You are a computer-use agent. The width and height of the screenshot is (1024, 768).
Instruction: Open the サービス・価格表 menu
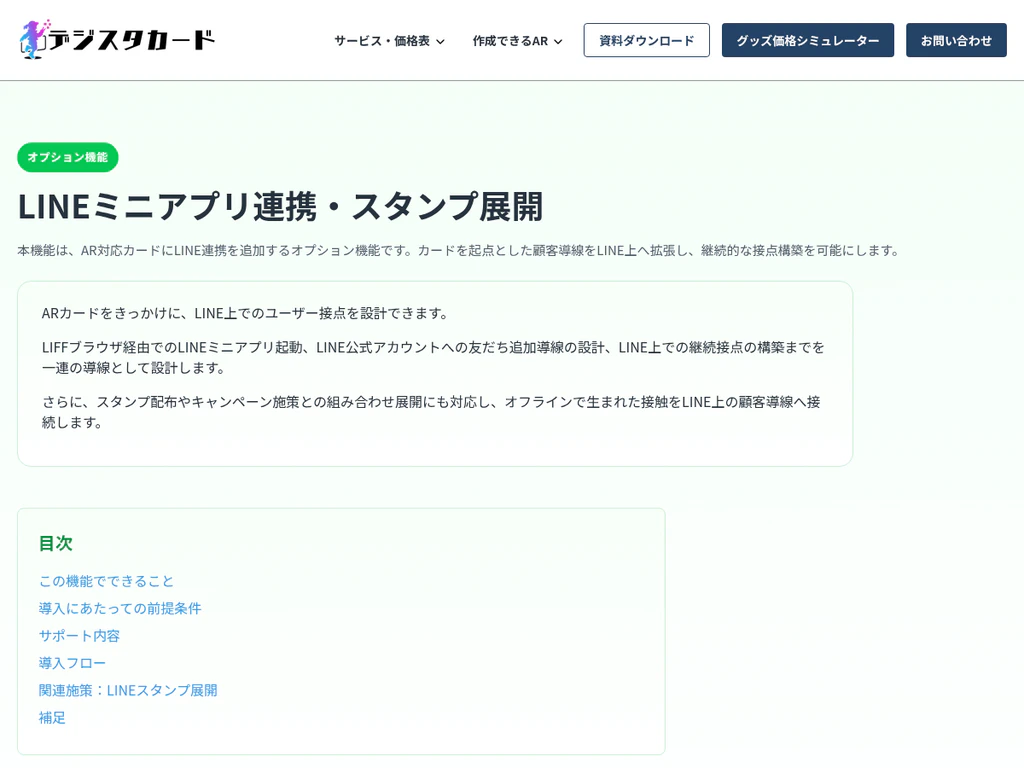click(389, 40)
